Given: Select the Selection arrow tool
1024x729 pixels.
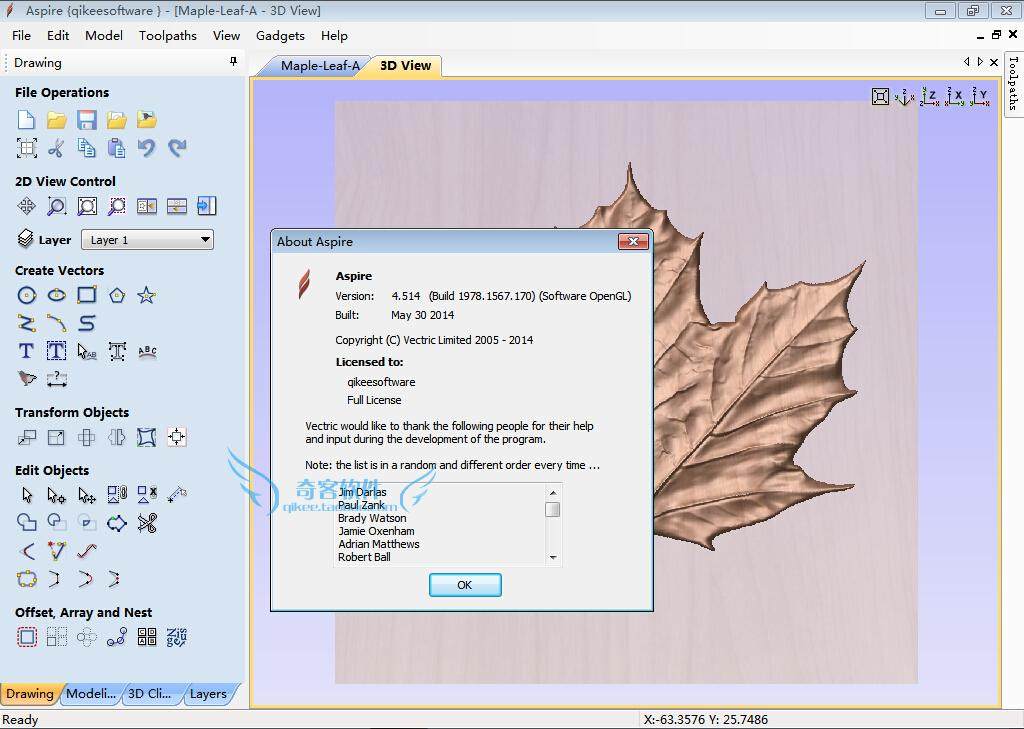Looking at the screenshot, I should (x=27, y=495).
